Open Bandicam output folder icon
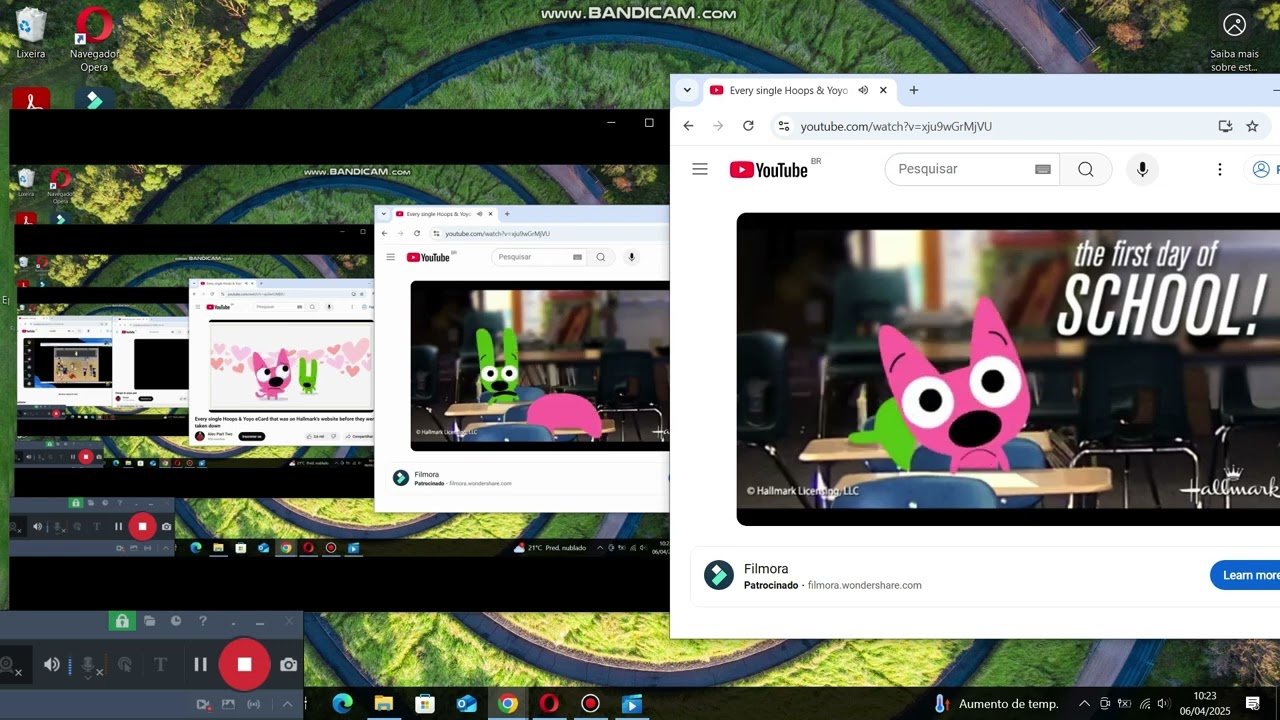Screen dimensions: 1280x720 [x=149, y=621]
